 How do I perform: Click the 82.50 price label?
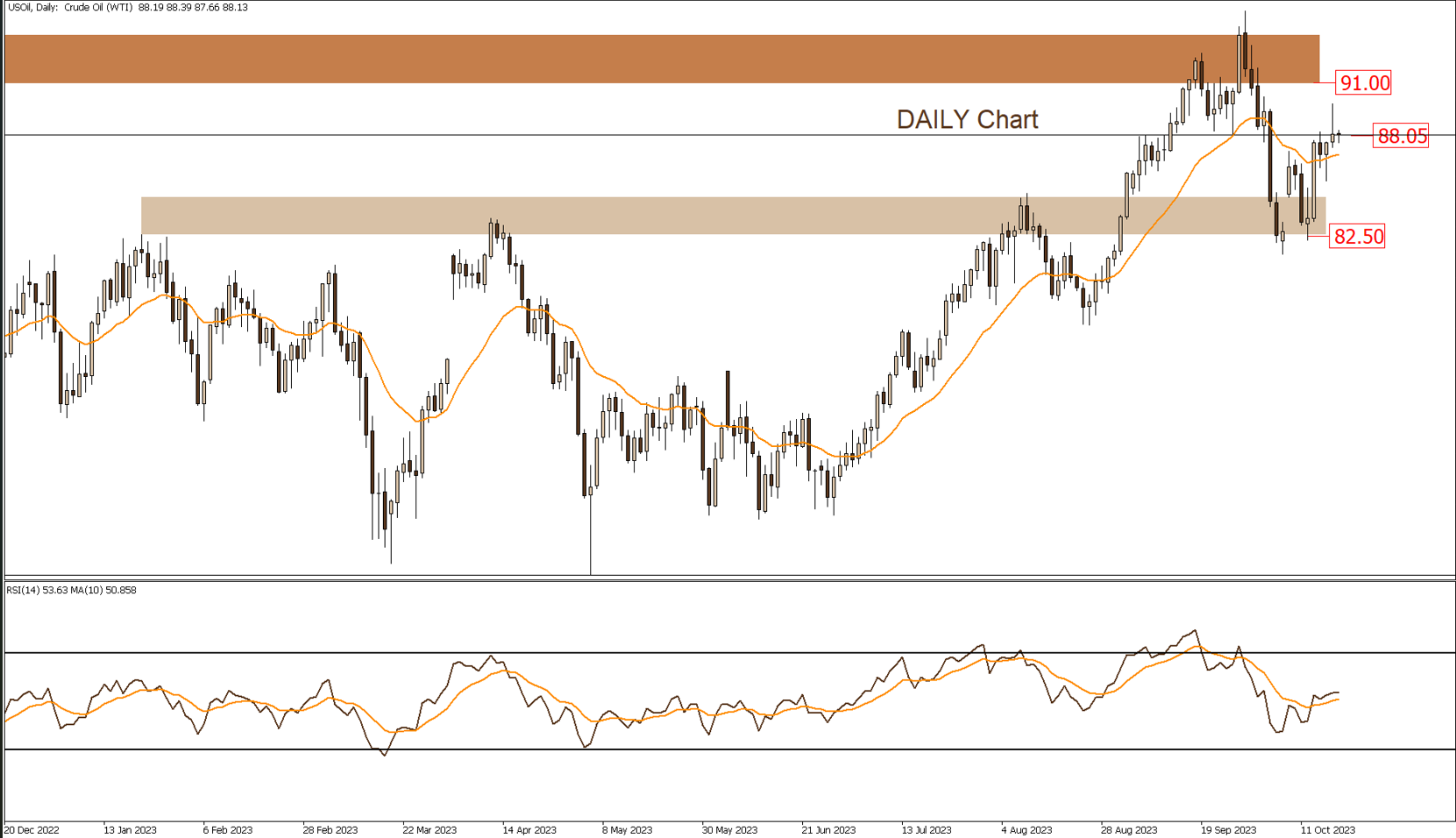pyautogui.click(x=1357, y=237)
